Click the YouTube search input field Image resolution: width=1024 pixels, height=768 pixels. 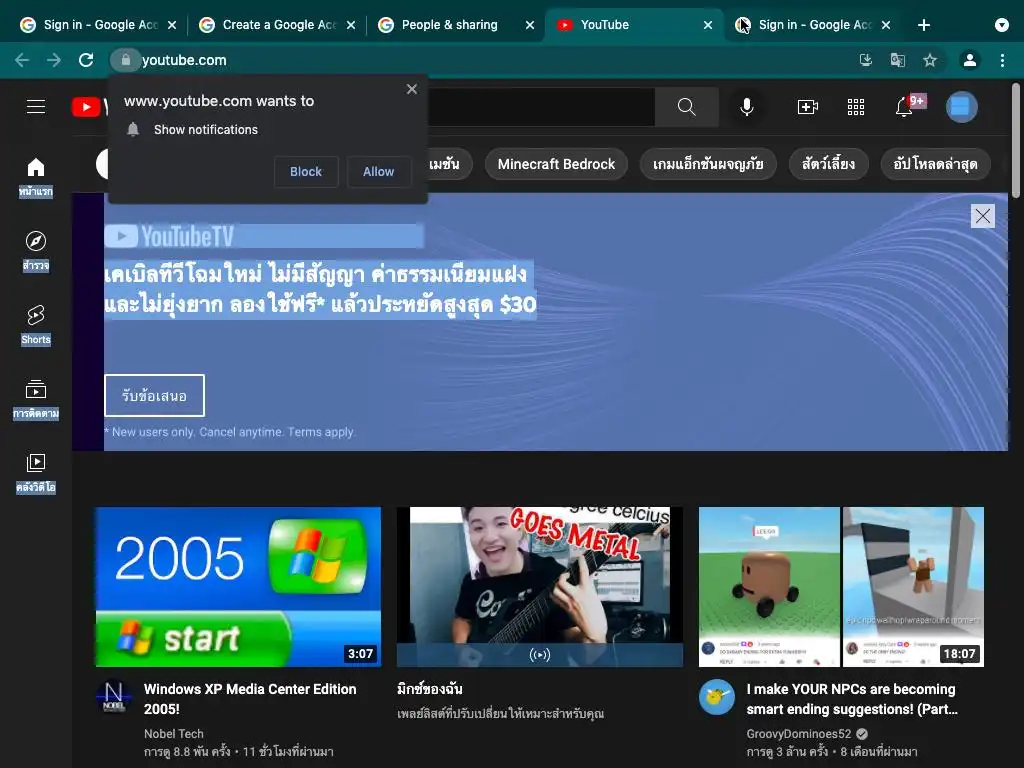click(541, 107)
